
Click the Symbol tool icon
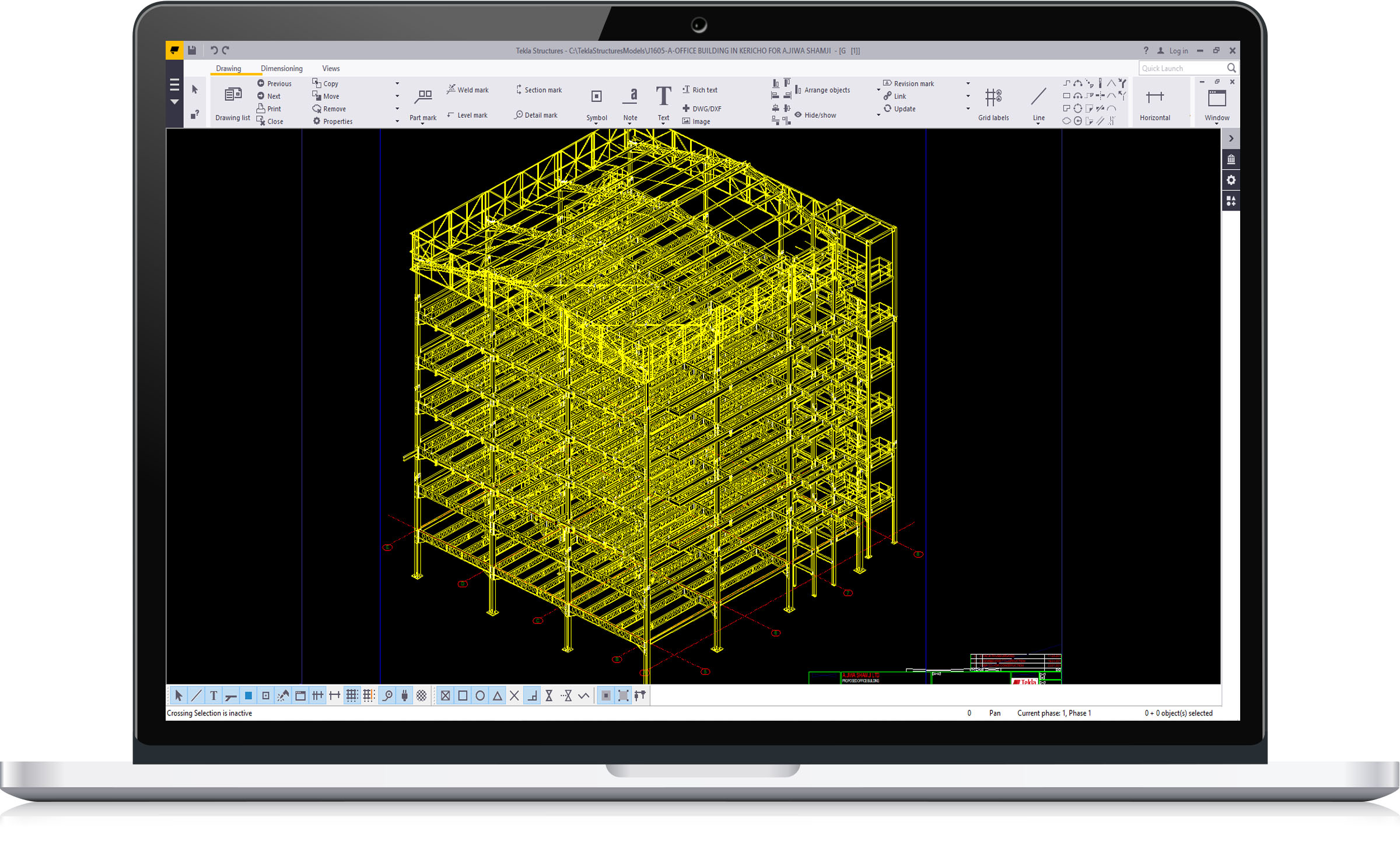[596, 96]
